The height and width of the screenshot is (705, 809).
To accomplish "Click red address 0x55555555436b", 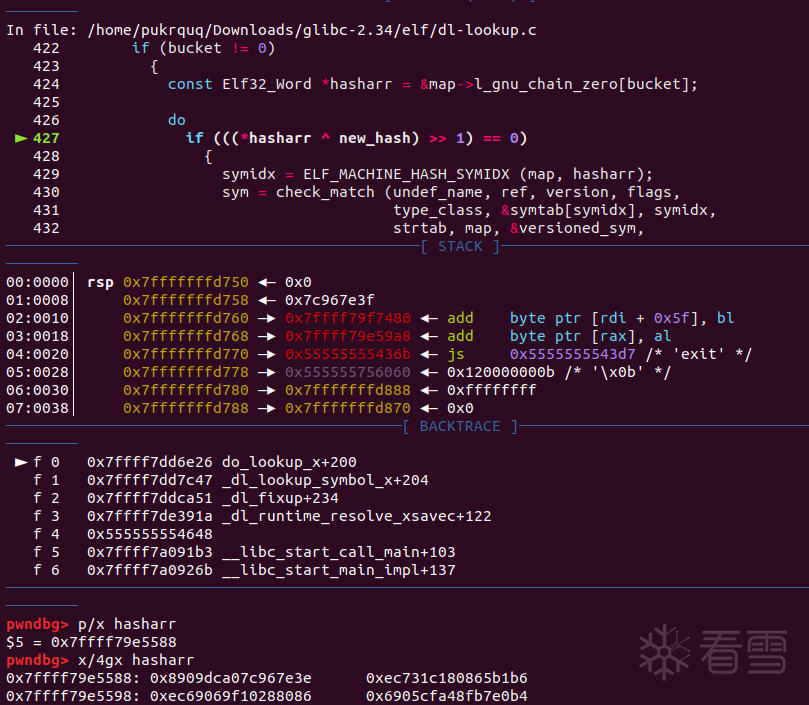I will click(x=348, y=355).
